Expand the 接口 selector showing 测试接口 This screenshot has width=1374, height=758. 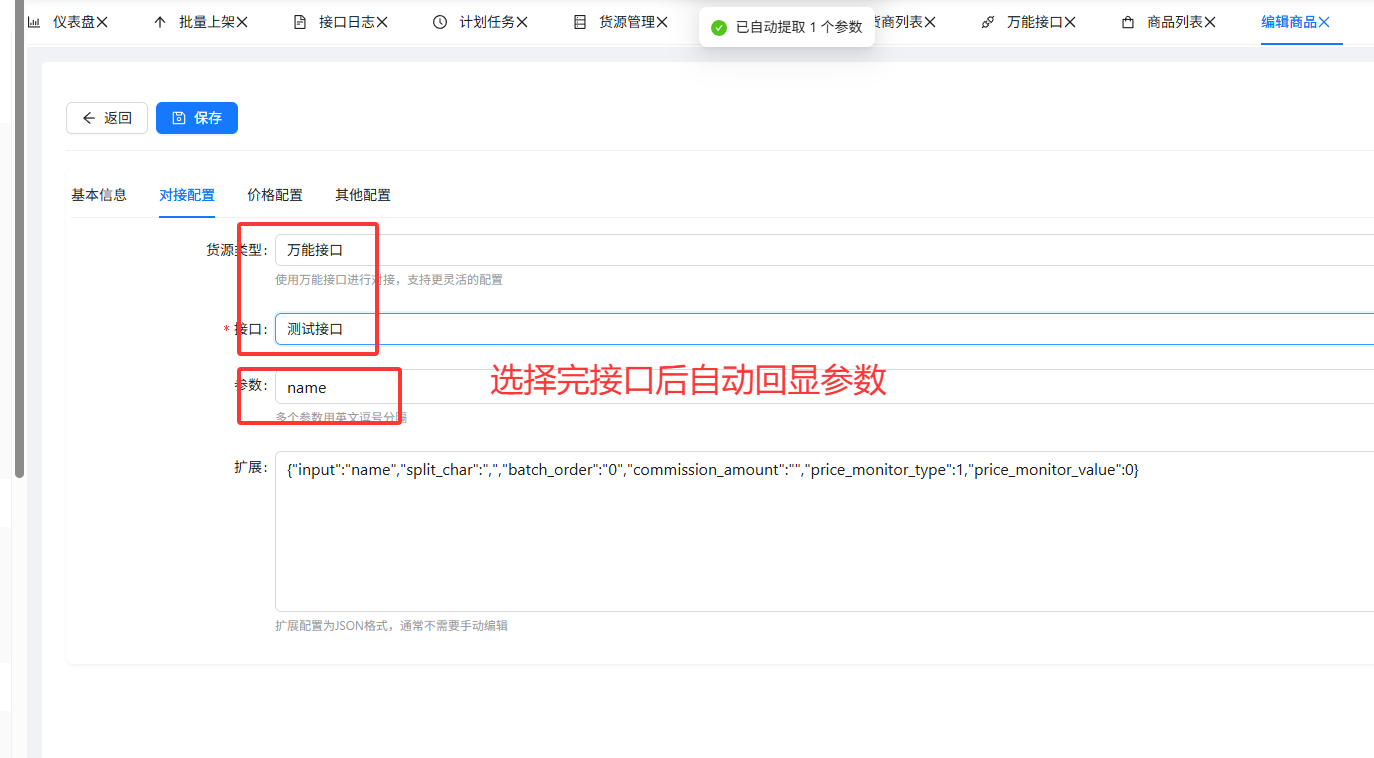(x=820, y=329)
